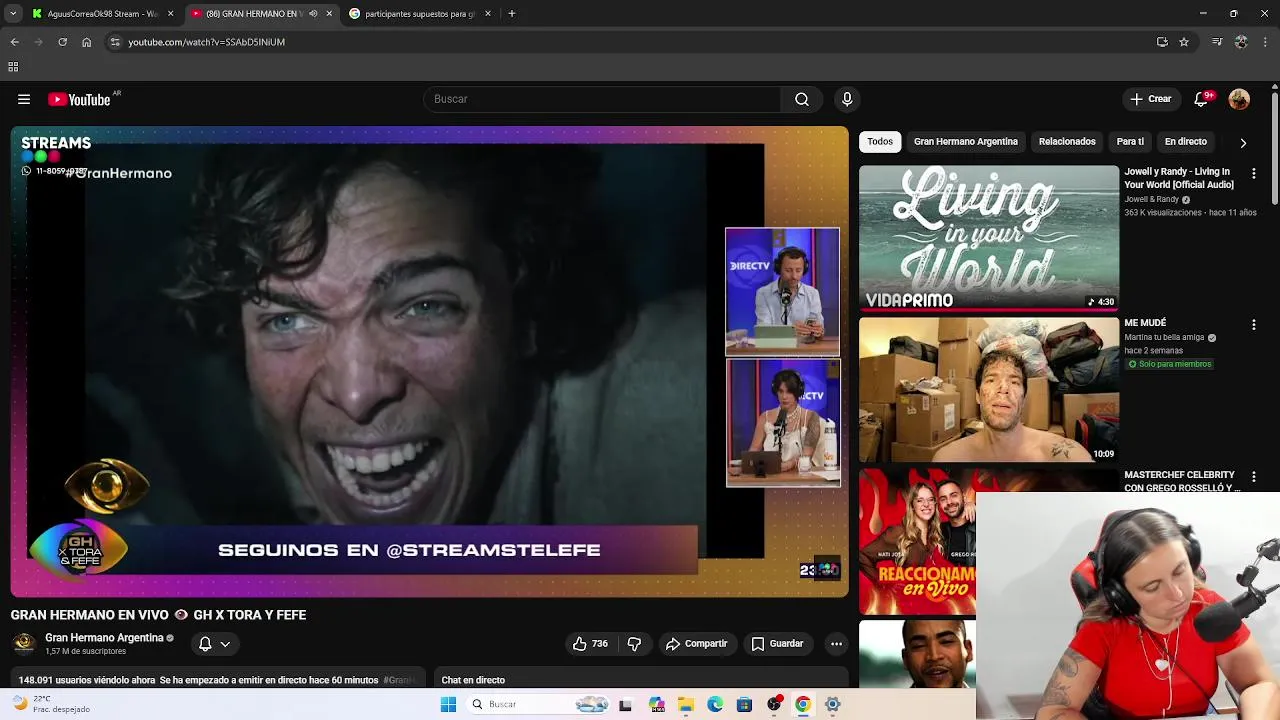Open weather widget in taskbar
The height and width of the screenshot is (720, 1280).
[x=50, y=704]
